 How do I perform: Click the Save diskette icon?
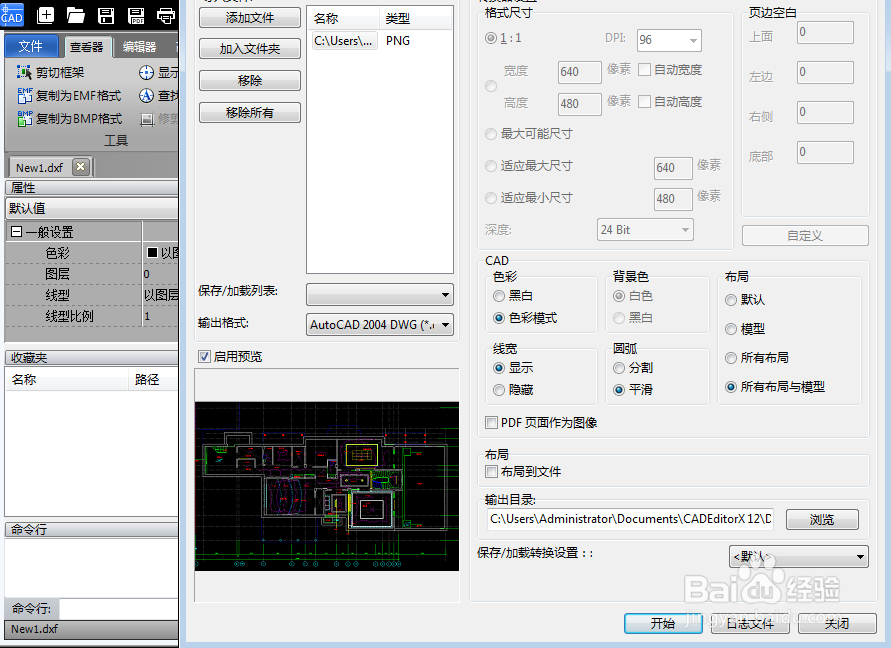pyautogui.click(x=106, y=16)
